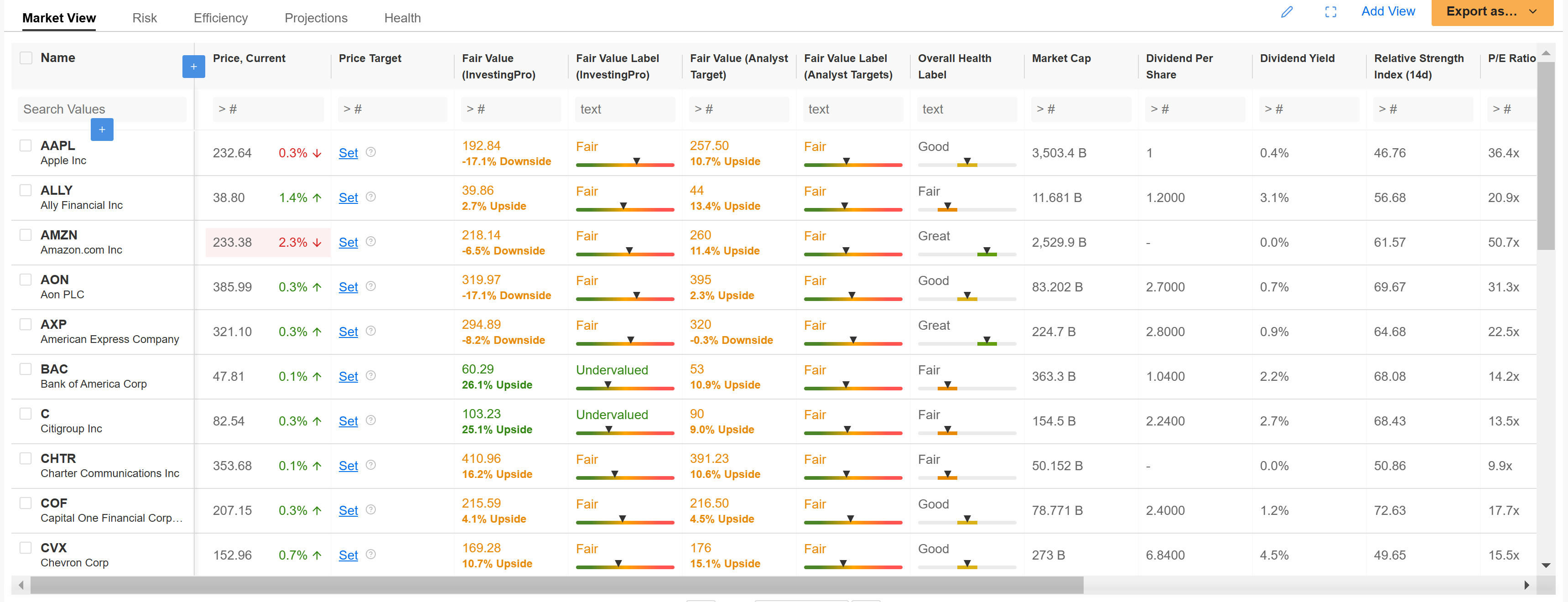Image resolution: width=1568 pixels, height=602 pixels.
Task: Click the Price, Current filter field
Action: point(268,109)
